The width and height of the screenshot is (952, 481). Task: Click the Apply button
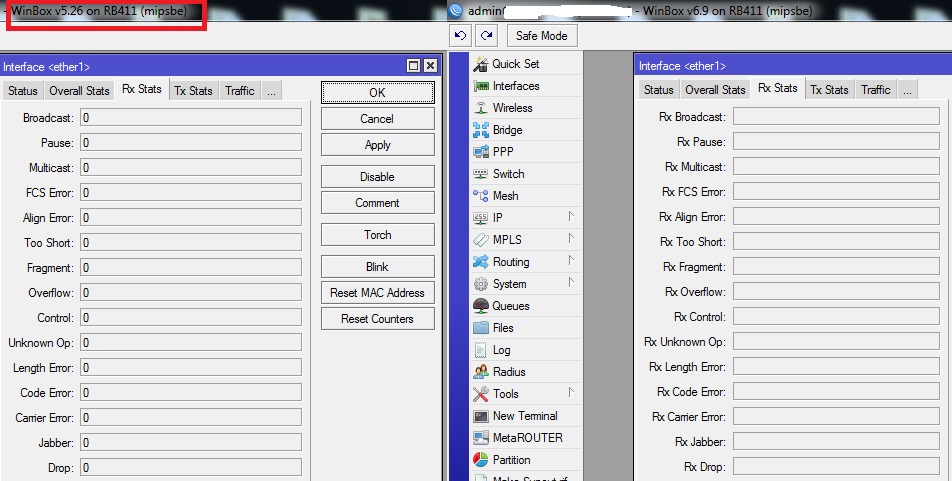378,145
